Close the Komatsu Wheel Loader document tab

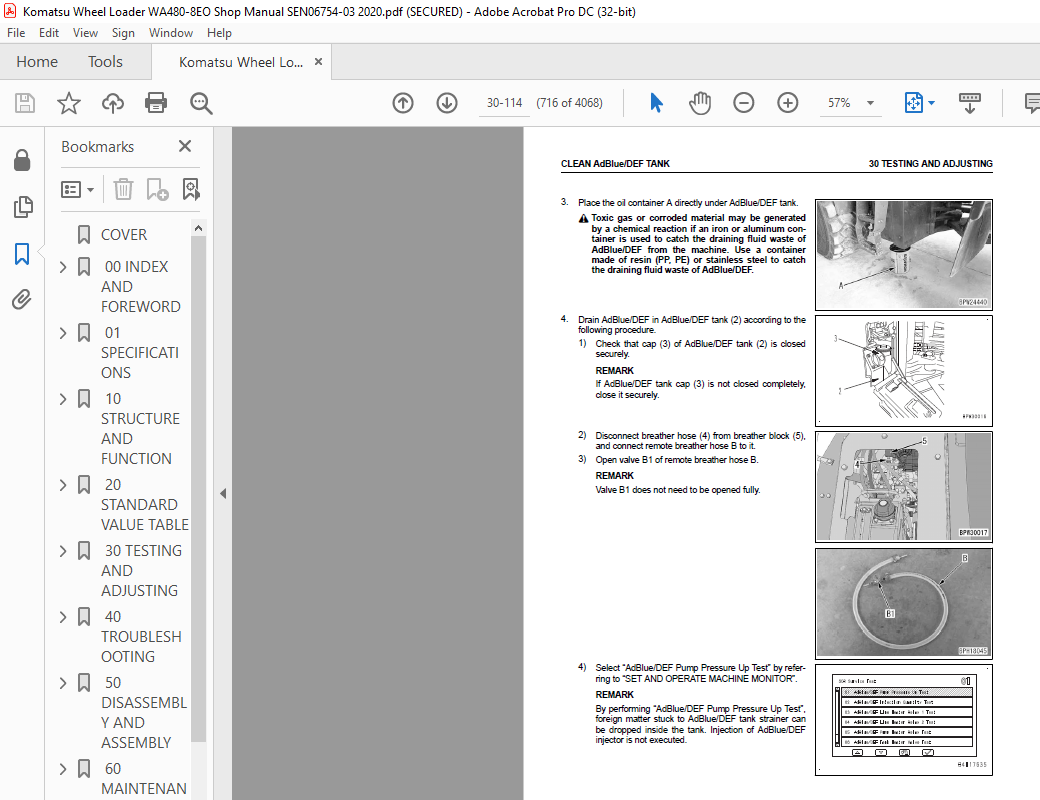point(318,62)
